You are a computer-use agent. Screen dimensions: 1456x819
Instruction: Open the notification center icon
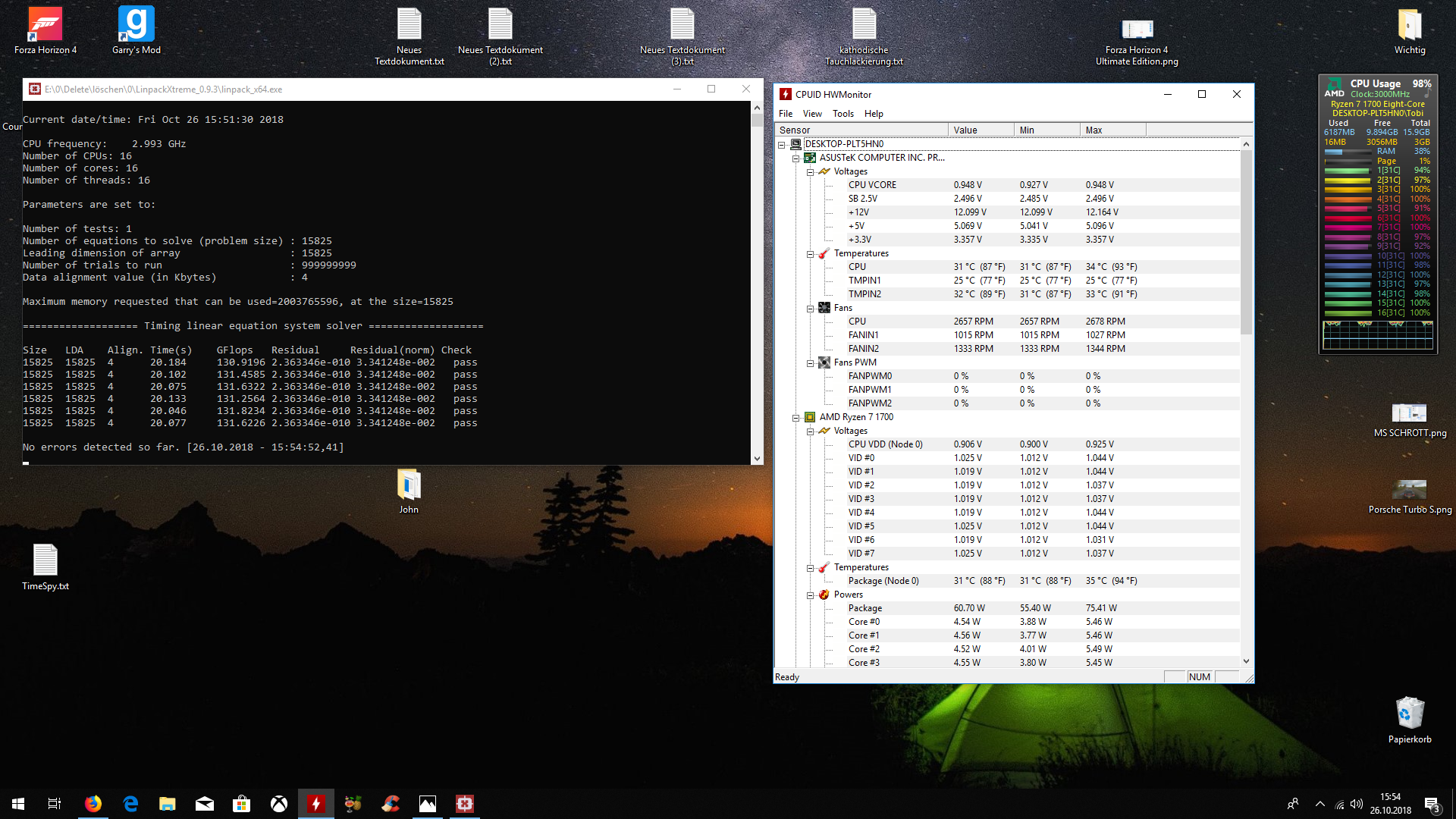tap(1432, 804)
